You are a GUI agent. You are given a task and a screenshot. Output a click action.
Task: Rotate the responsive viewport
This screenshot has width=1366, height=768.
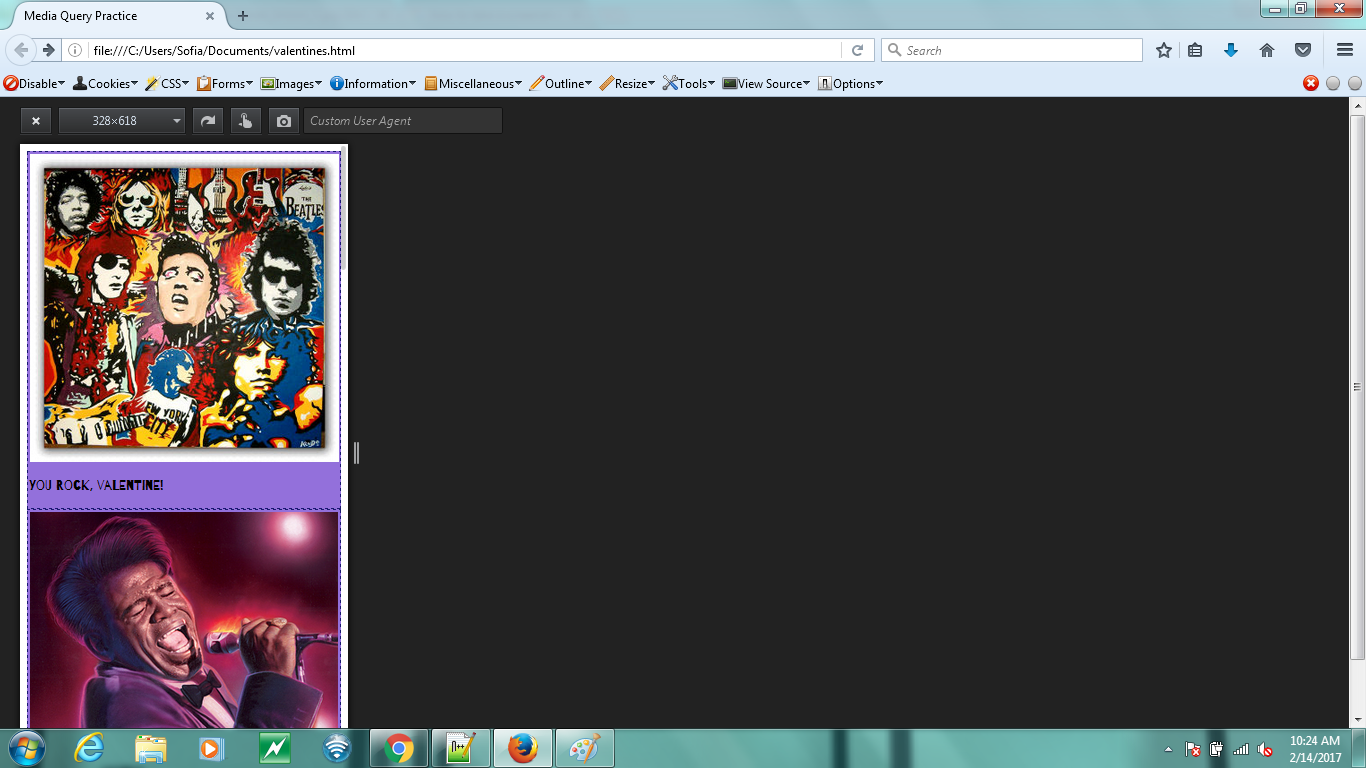[208, 121]
